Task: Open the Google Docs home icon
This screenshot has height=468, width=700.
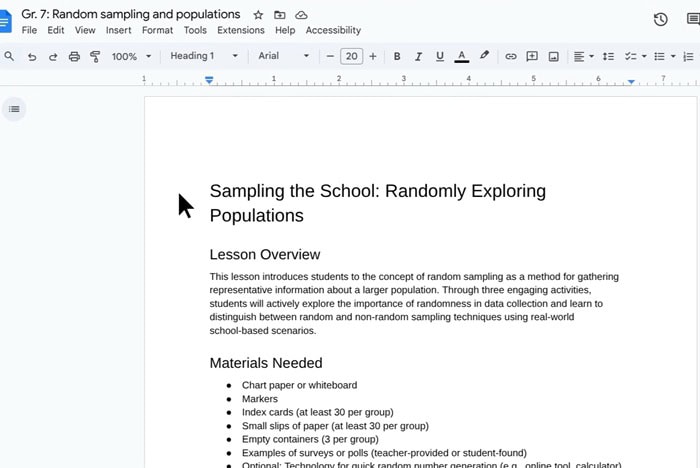Action: (x=5, y=21)
